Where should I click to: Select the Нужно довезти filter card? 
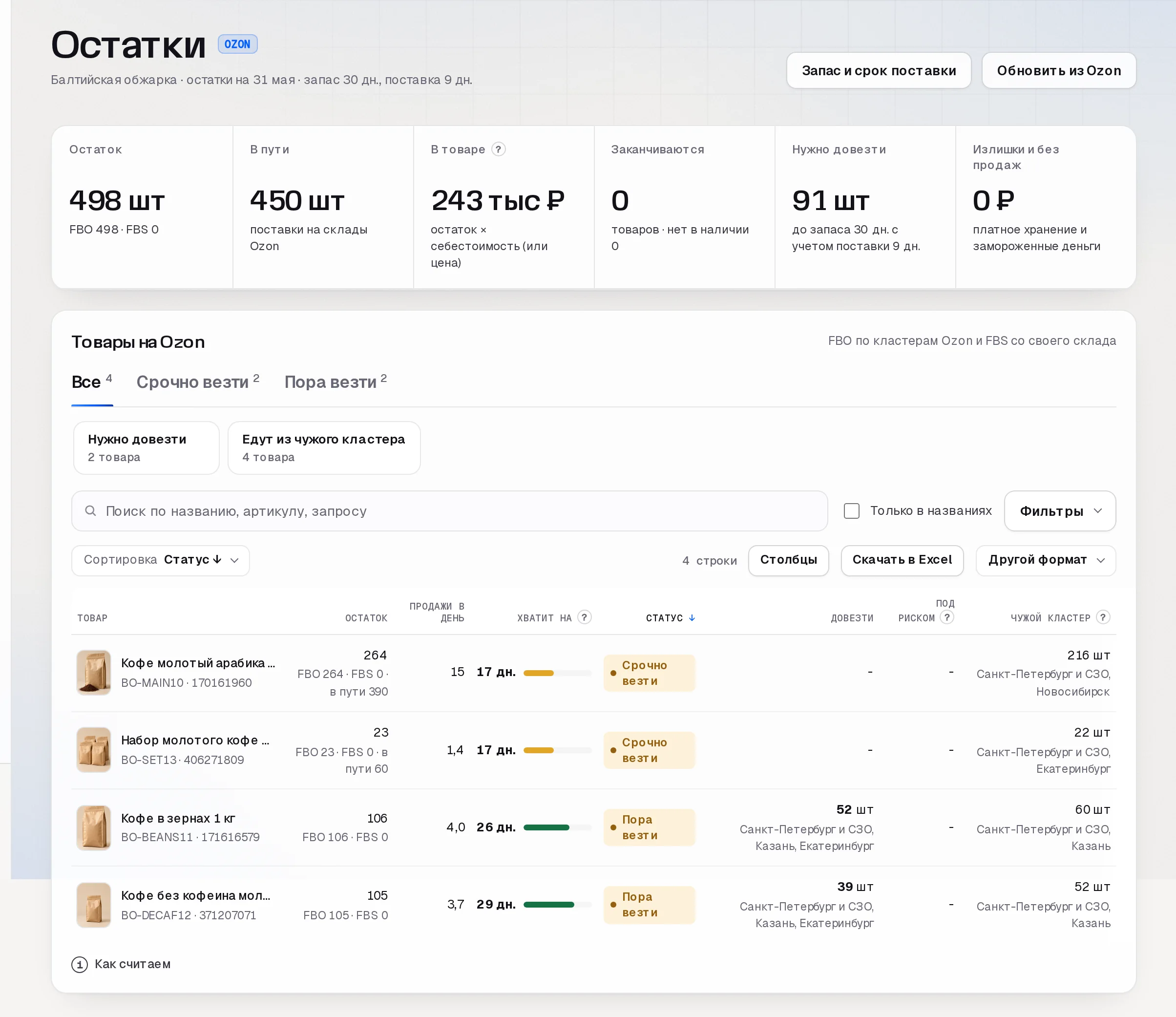coord(147,448)
